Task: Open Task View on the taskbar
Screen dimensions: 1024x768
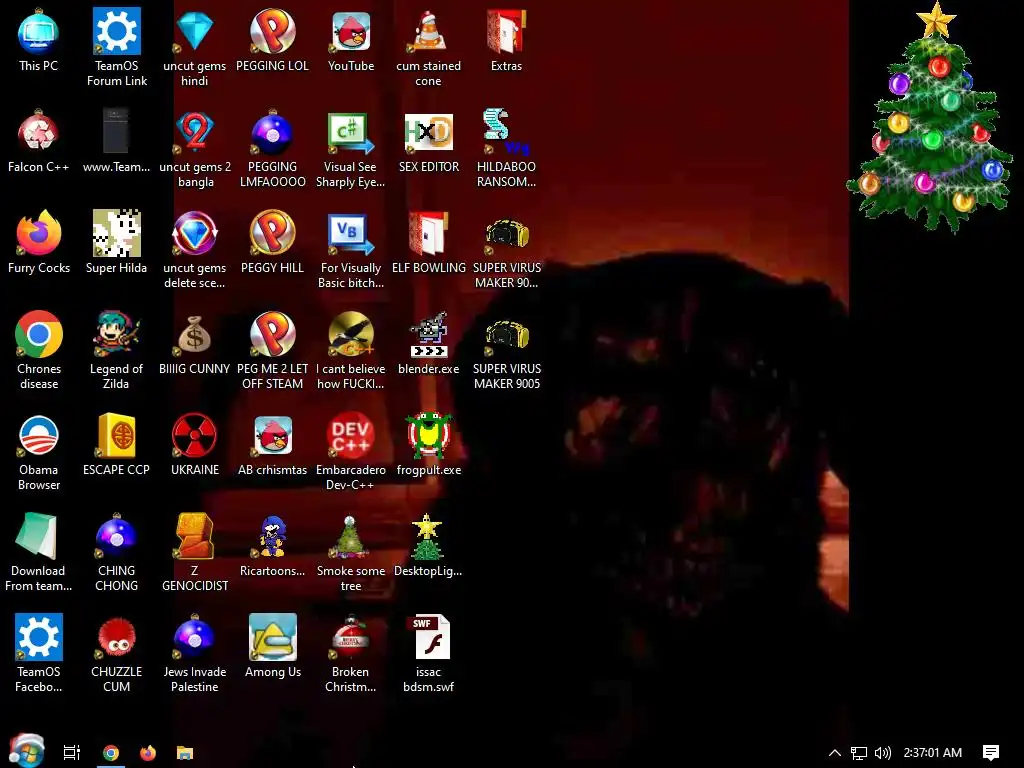Action: tap(72, 753)
